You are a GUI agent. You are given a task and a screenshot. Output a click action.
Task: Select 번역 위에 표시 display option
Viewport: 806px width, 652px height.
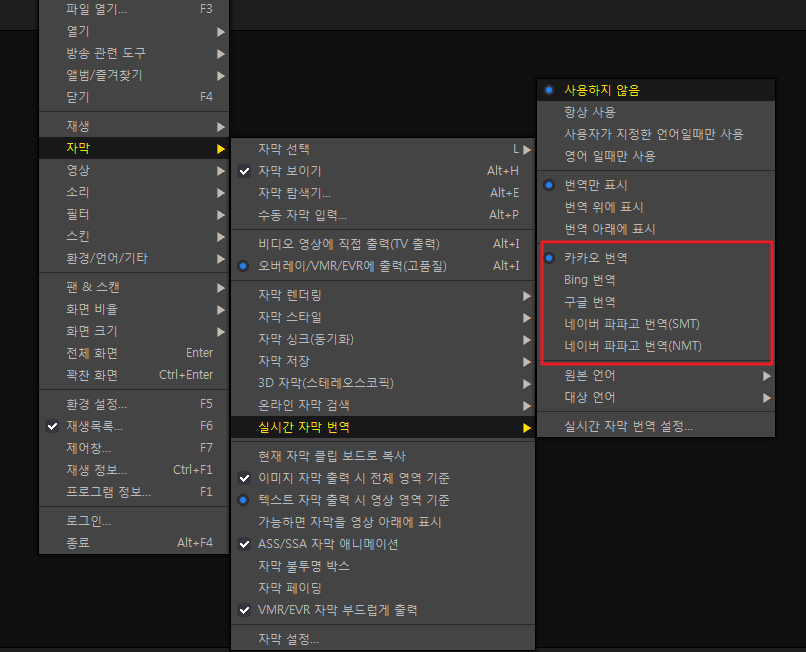pyautogui.click(x=656, y=207)
